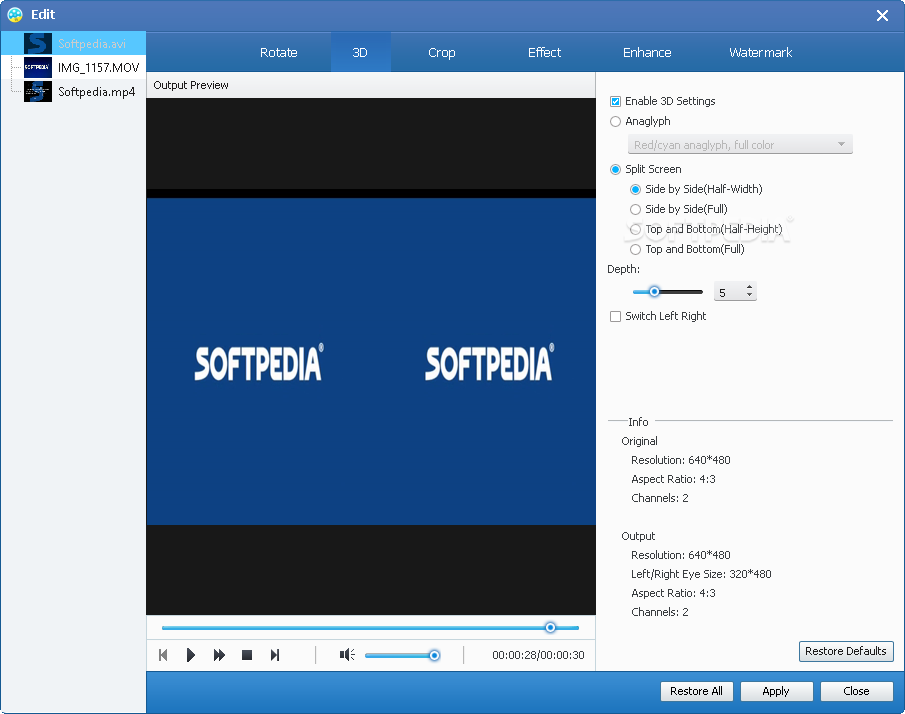905x714 pixels.
Task: Fast forward the preview
Action: 219,655
